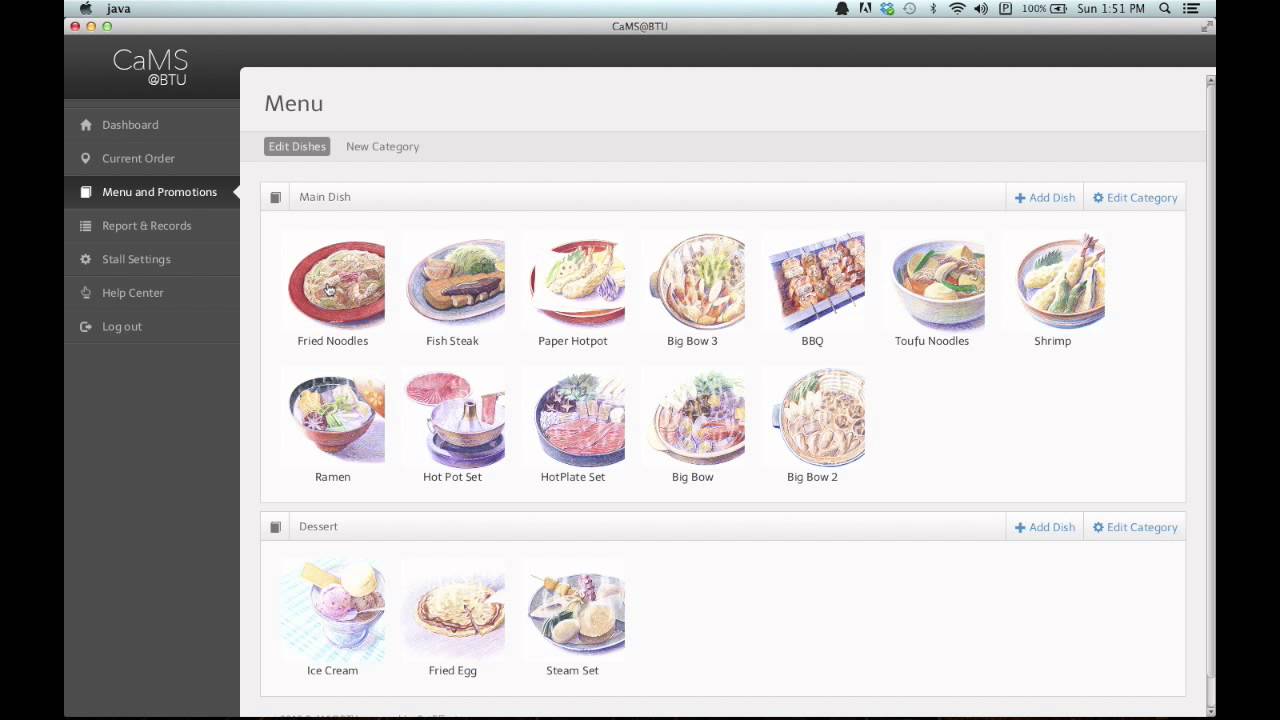Select the Big Bow 2 dish image
This screenshot has height=720, width=1280.
click(813, 418)
